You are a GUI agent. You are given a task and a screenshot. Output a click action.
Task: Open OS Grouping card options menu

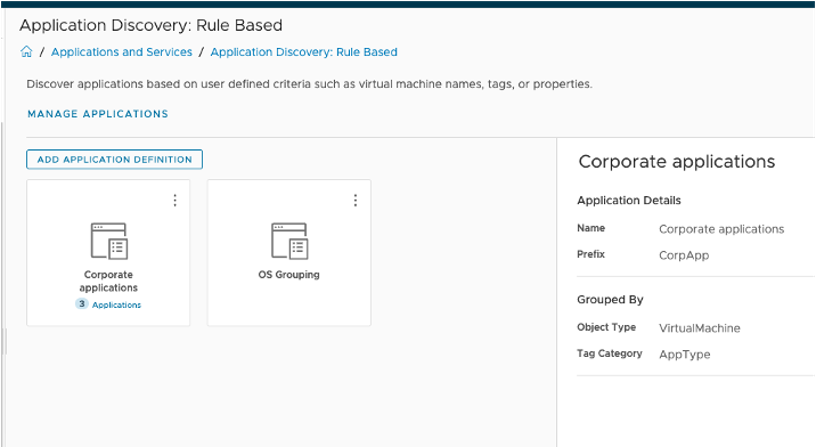coord(355,201)
